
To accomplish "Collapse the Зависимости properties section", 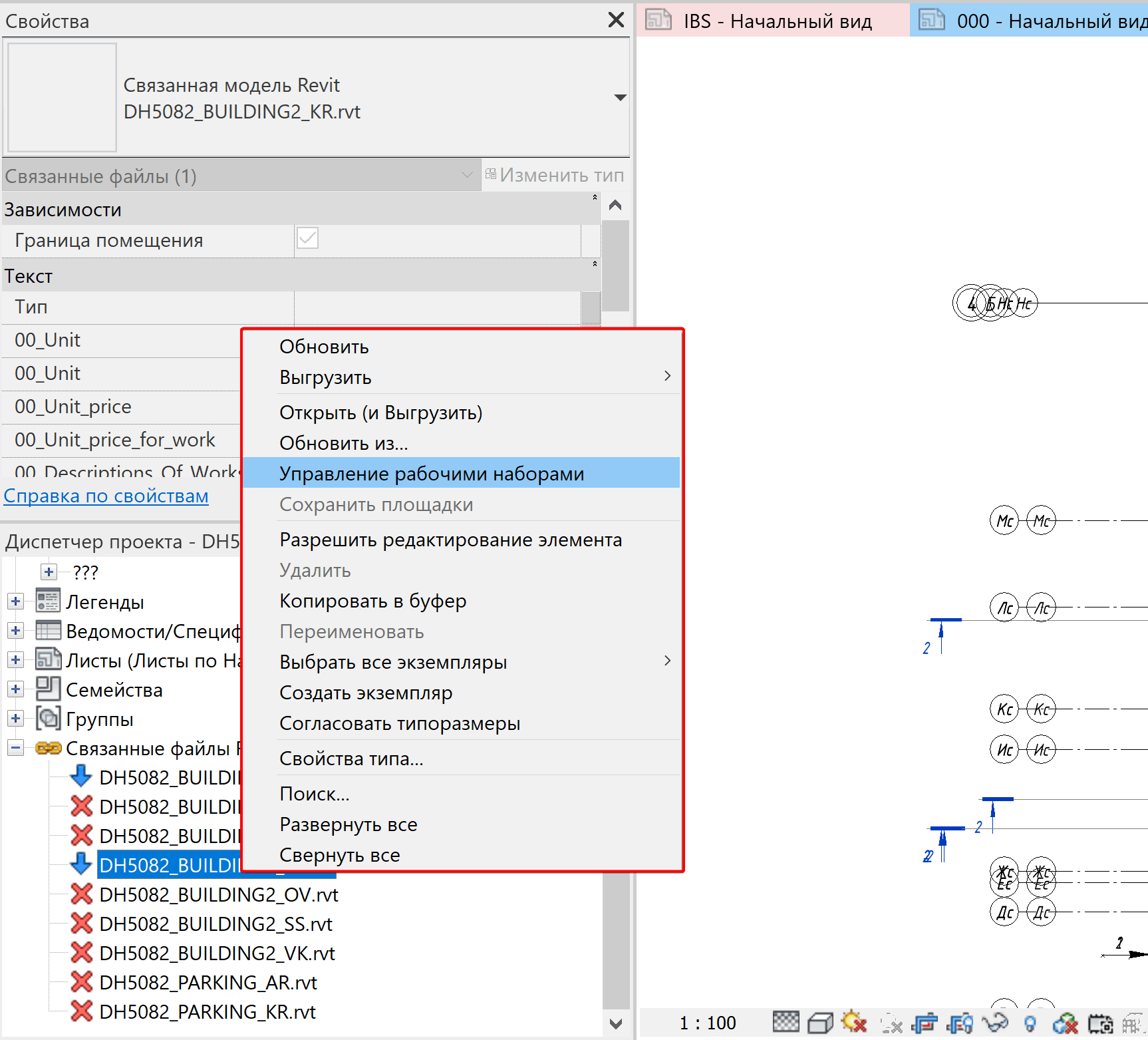I will [x=595, y=198].
